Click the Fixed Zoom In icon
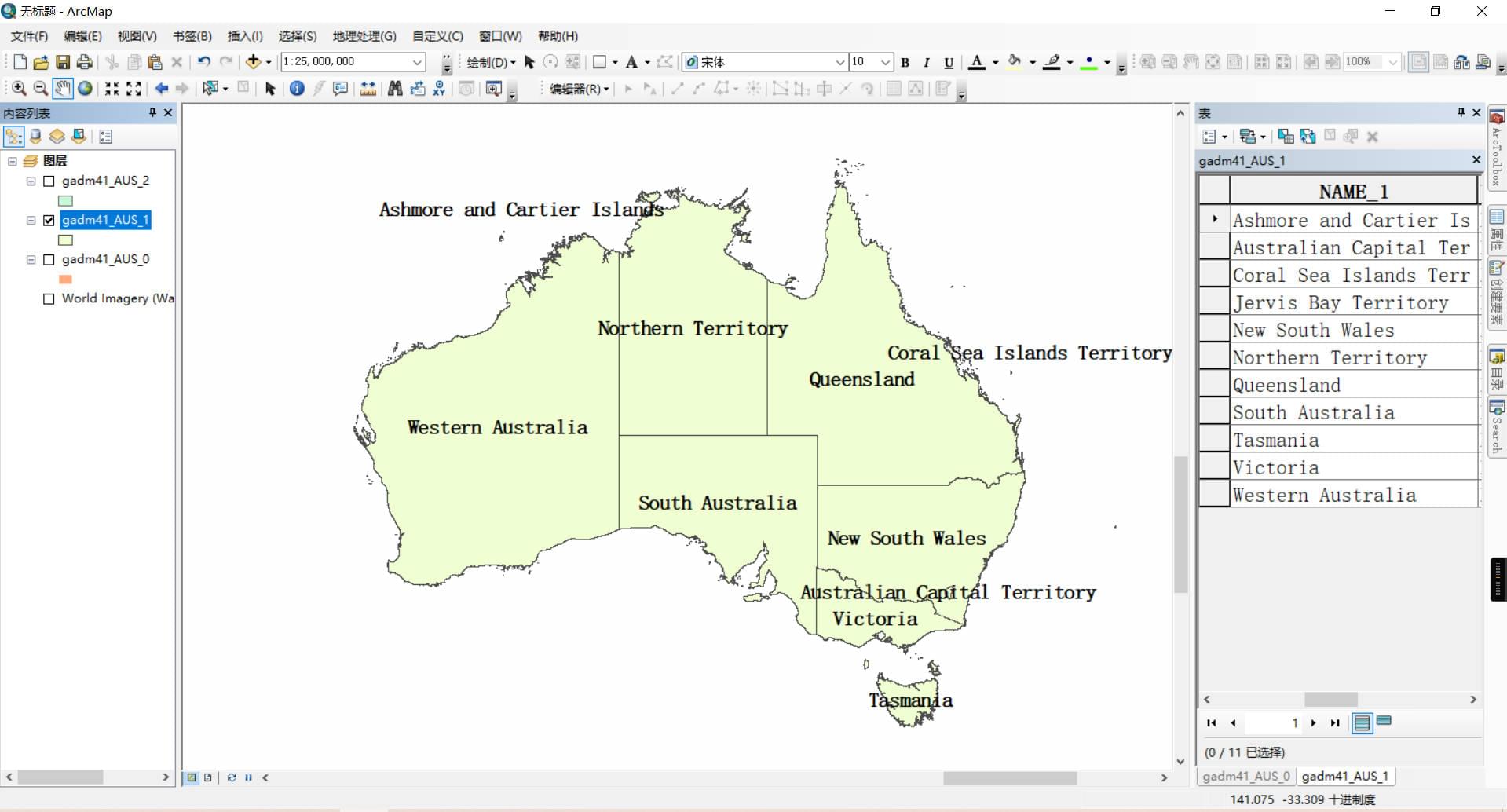This screenshot has width=1507, height=812. pyautogui.click(x=112, y=89)
